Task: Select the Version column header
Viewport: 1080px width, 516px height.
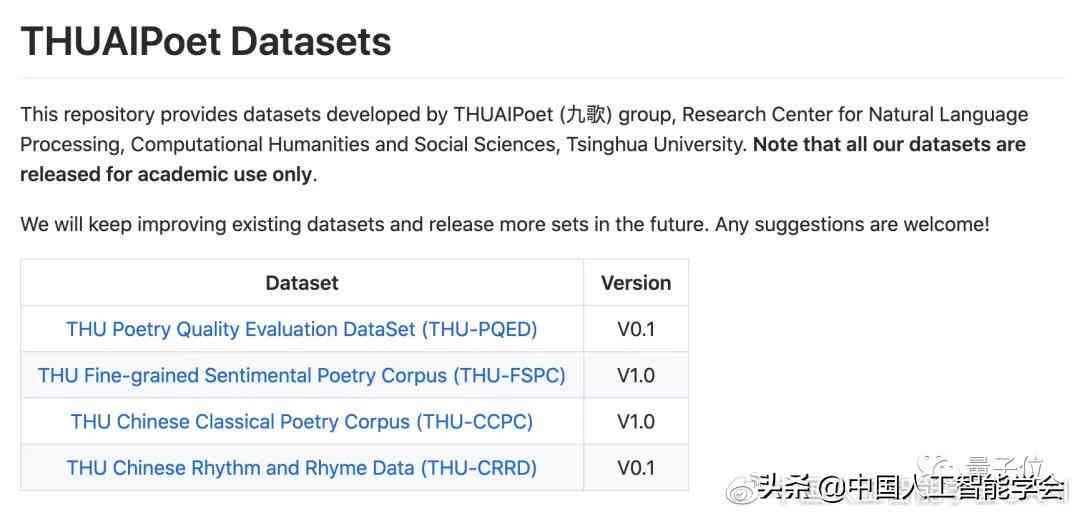Action: tap(636, 282)
